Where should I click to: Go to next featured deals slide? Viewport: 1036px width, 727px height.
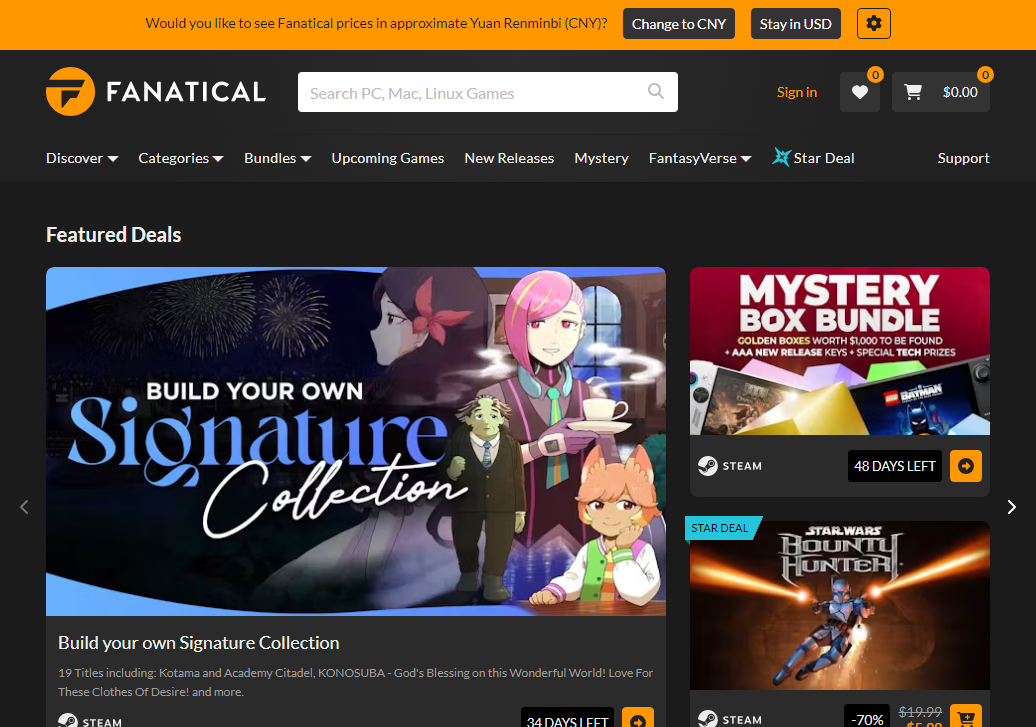pos(1012,507)
